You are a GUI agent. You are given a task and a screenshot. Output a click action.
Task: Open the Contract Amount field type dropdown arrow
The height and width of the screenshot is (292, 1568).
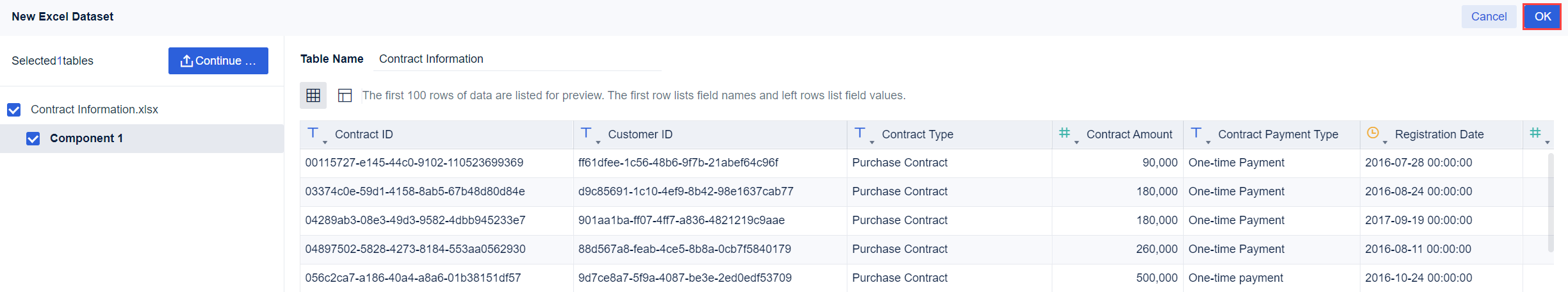tap(1077, 142)
